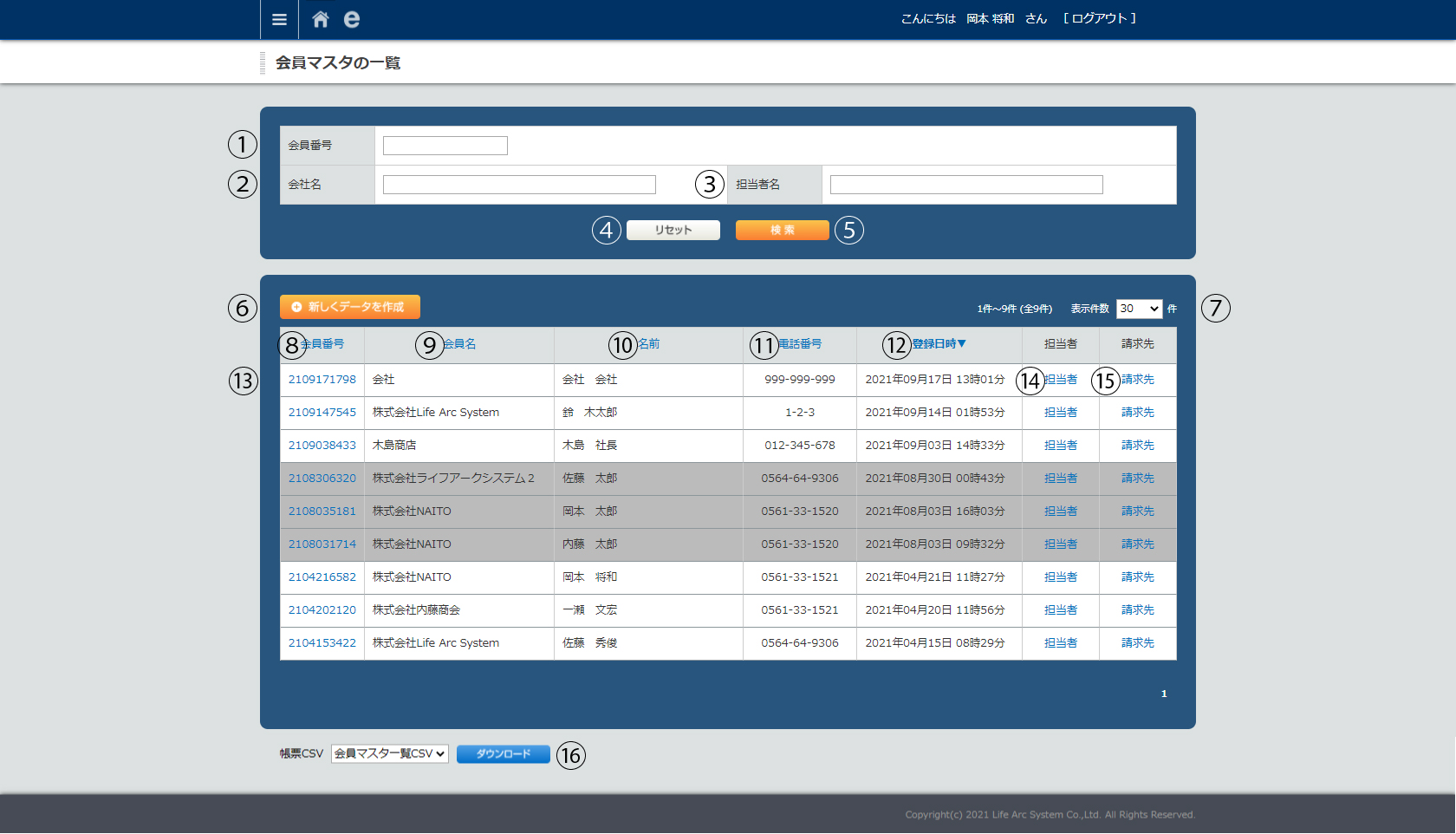Image resolution: width=1456 pixels, height=834 pixels.
Task: Click the ログアウト link
Action: 1099,18
